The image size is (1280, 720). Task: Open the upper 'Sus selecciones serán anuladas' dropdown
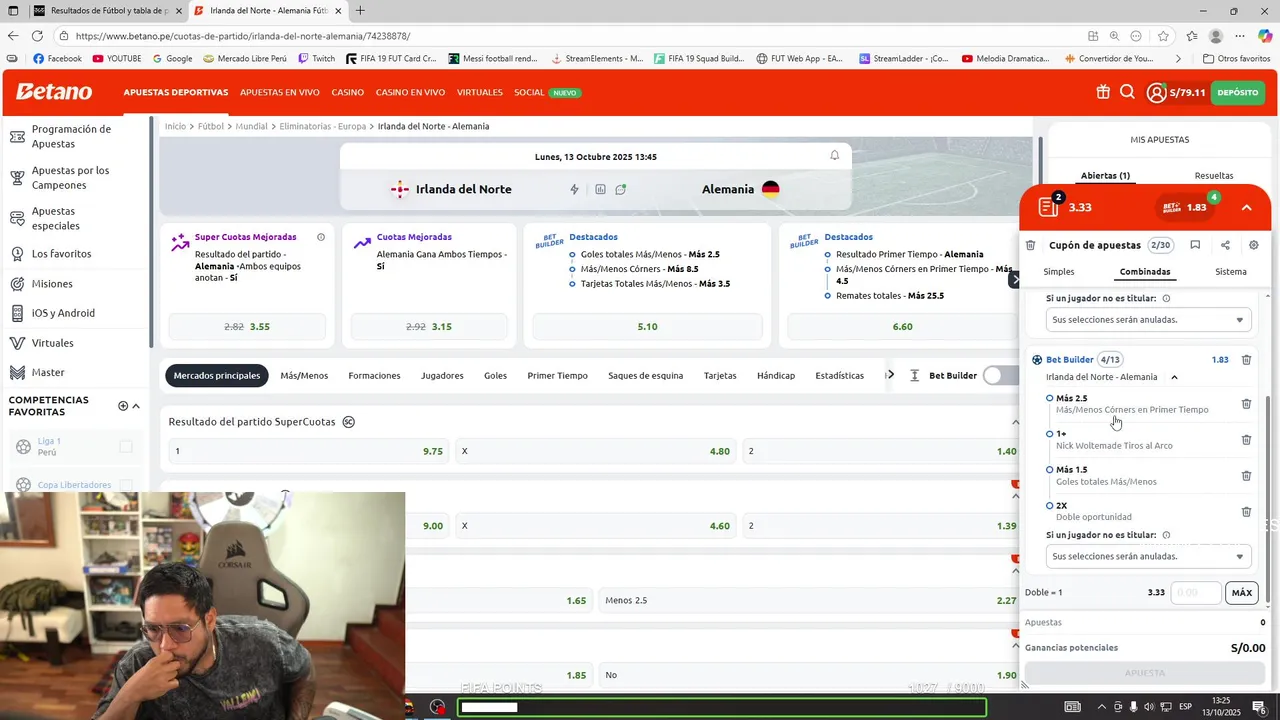1148,320
